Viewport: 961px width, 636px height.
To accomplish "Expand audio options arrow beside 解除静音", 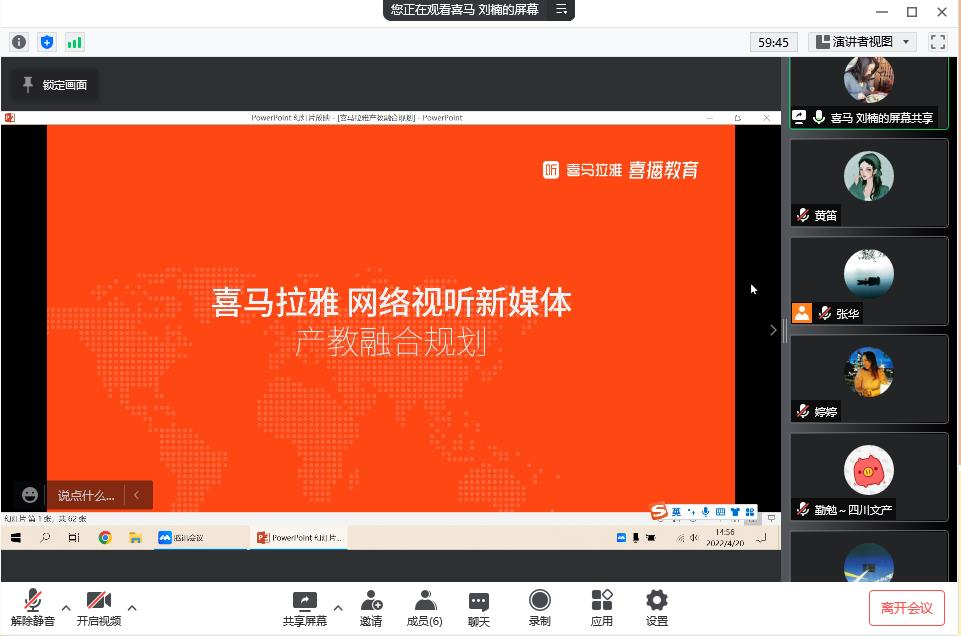I will pyautogui.click(x=66, y=607).
